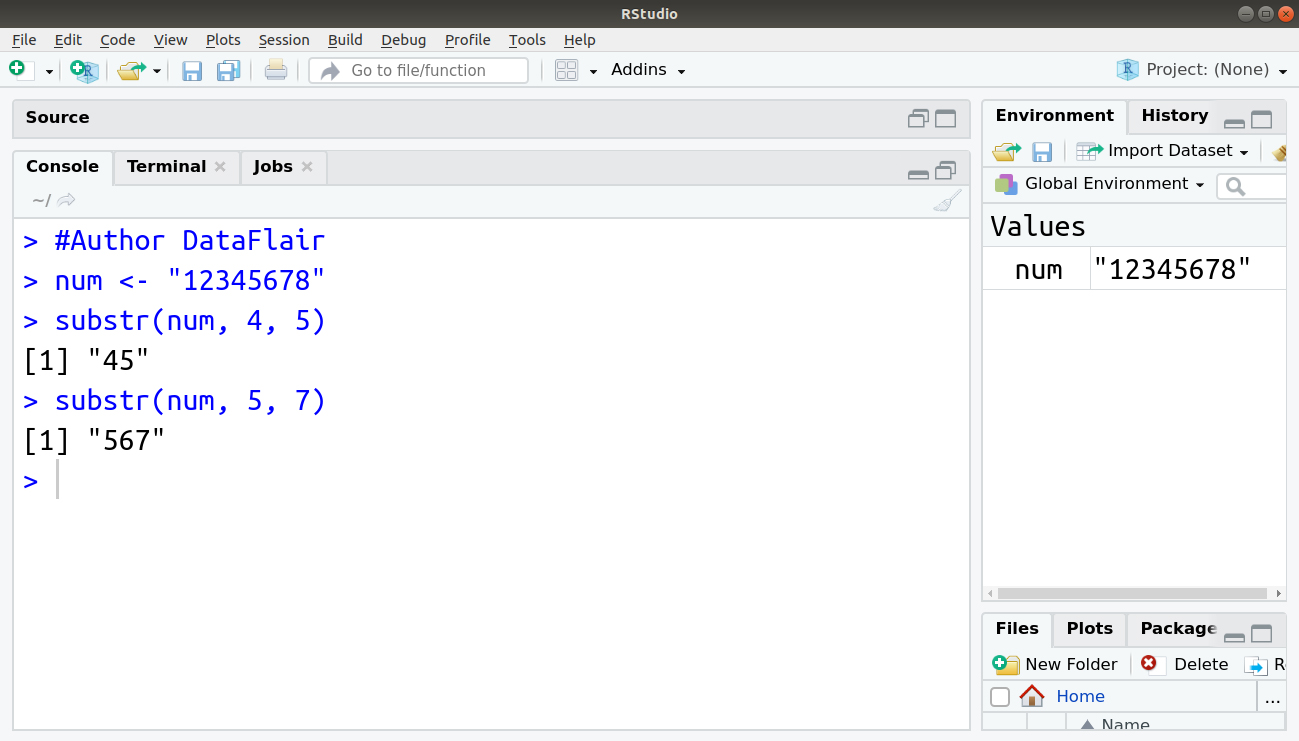Click the Home house icon in Files

point(1032,696)
